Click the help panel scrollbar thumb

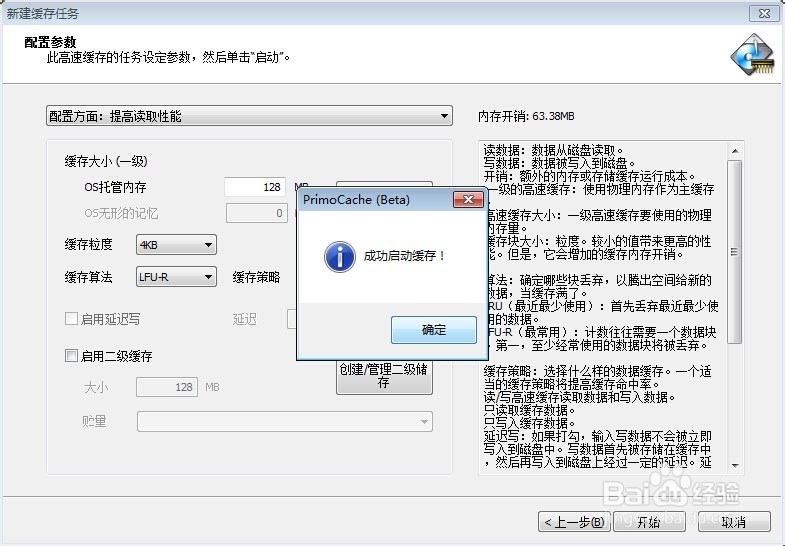click(x=734, y=252)
